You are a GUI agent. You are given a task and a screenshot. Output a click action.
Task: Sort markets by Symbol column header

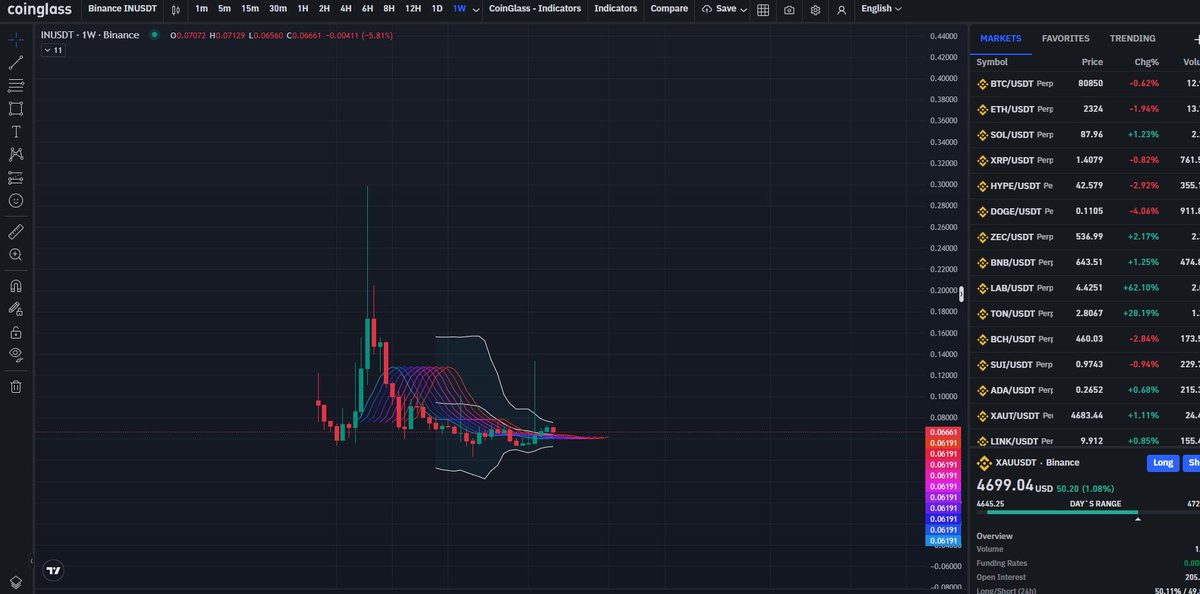[992, 62]
